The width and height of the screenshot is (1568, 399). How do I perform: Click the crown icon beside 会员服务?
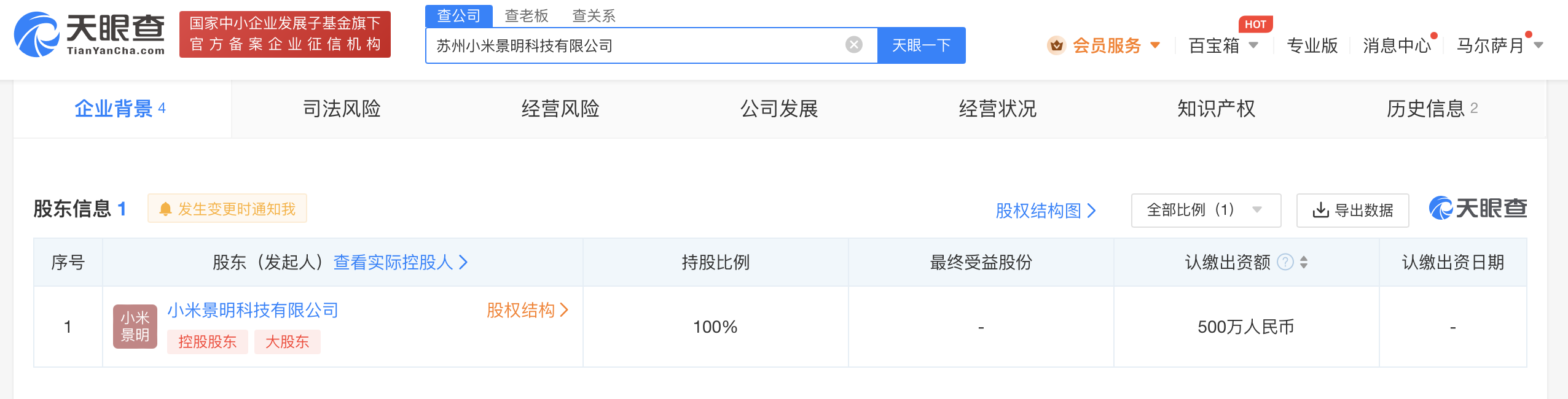click(x=1057, y=45)
